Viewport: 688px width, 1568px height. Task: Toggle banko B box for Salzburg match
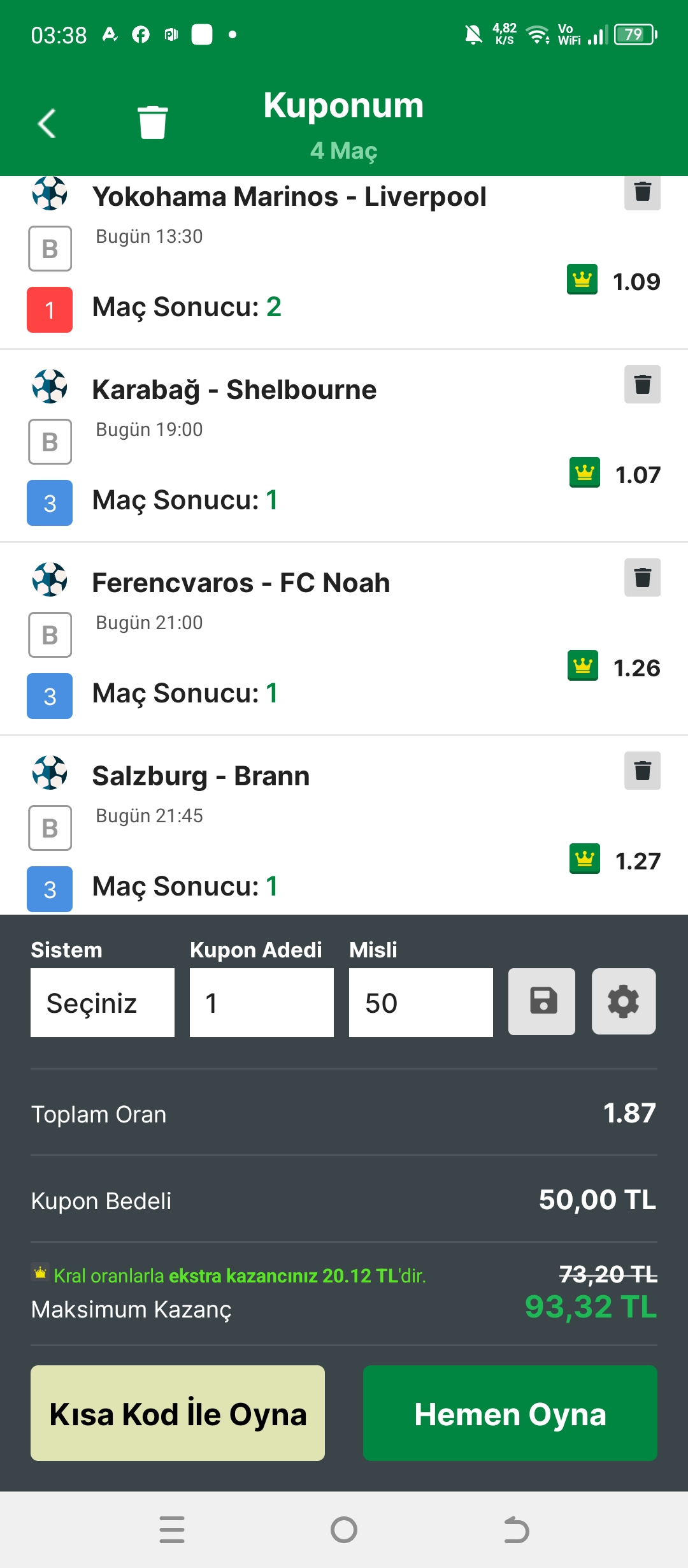tap(50, 828)
